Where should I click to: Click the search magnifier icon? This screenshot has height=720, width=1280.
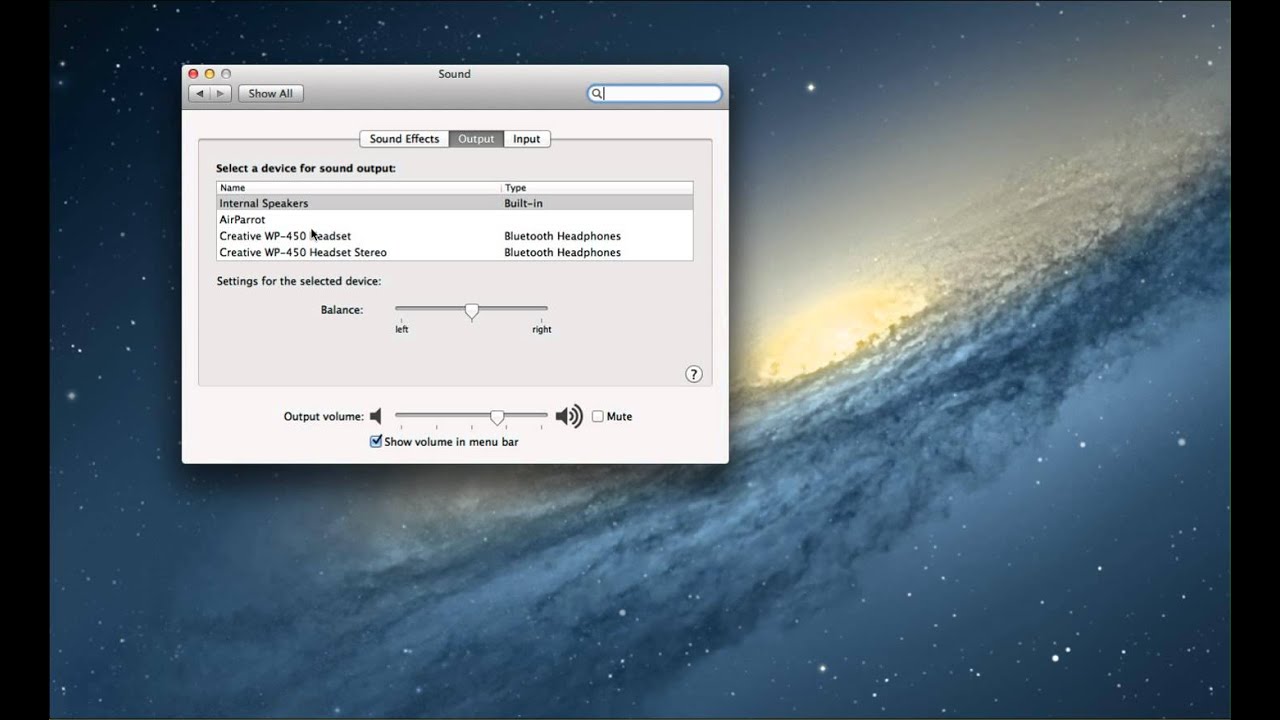596,93
